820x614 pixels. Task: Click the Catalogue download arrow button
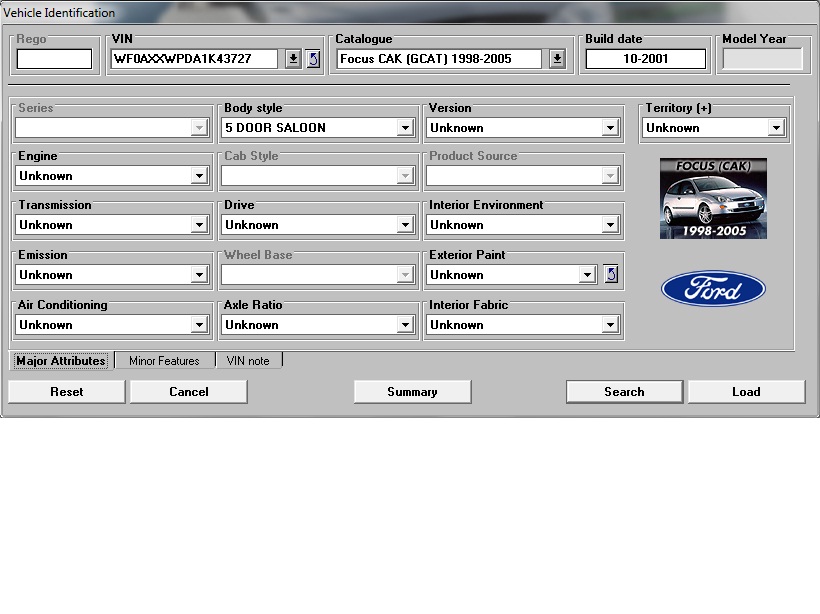pos(557,59)
